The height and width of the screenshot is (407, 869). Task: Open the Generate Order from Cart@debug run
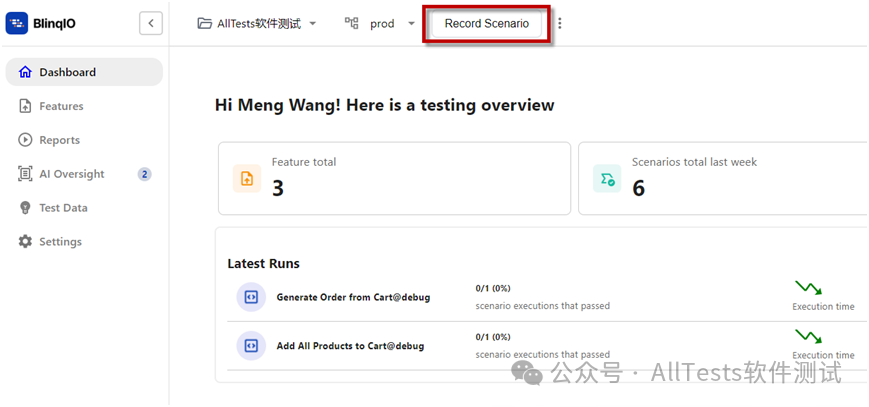(353, 297)
